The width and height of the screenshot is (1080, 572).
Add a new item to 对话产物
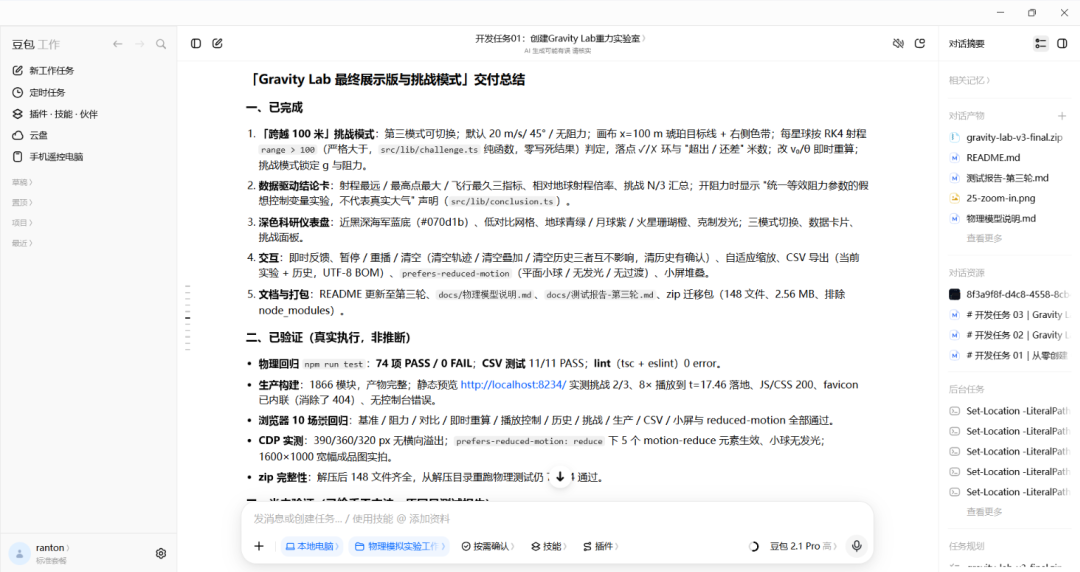pos(1062,116)
